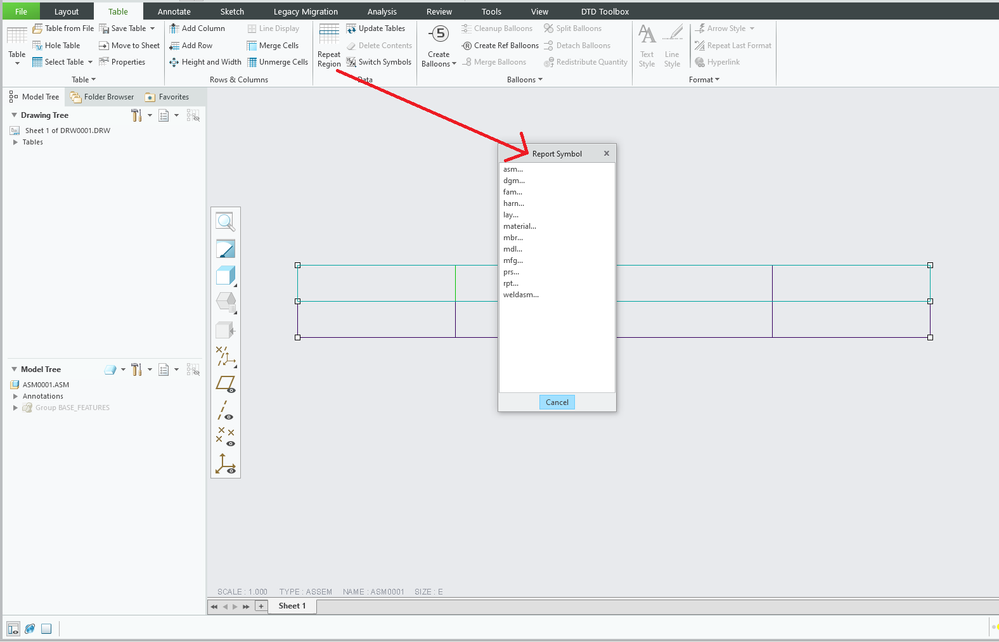Click Hole Table tool
999x642 pixels.
point(56,45)
